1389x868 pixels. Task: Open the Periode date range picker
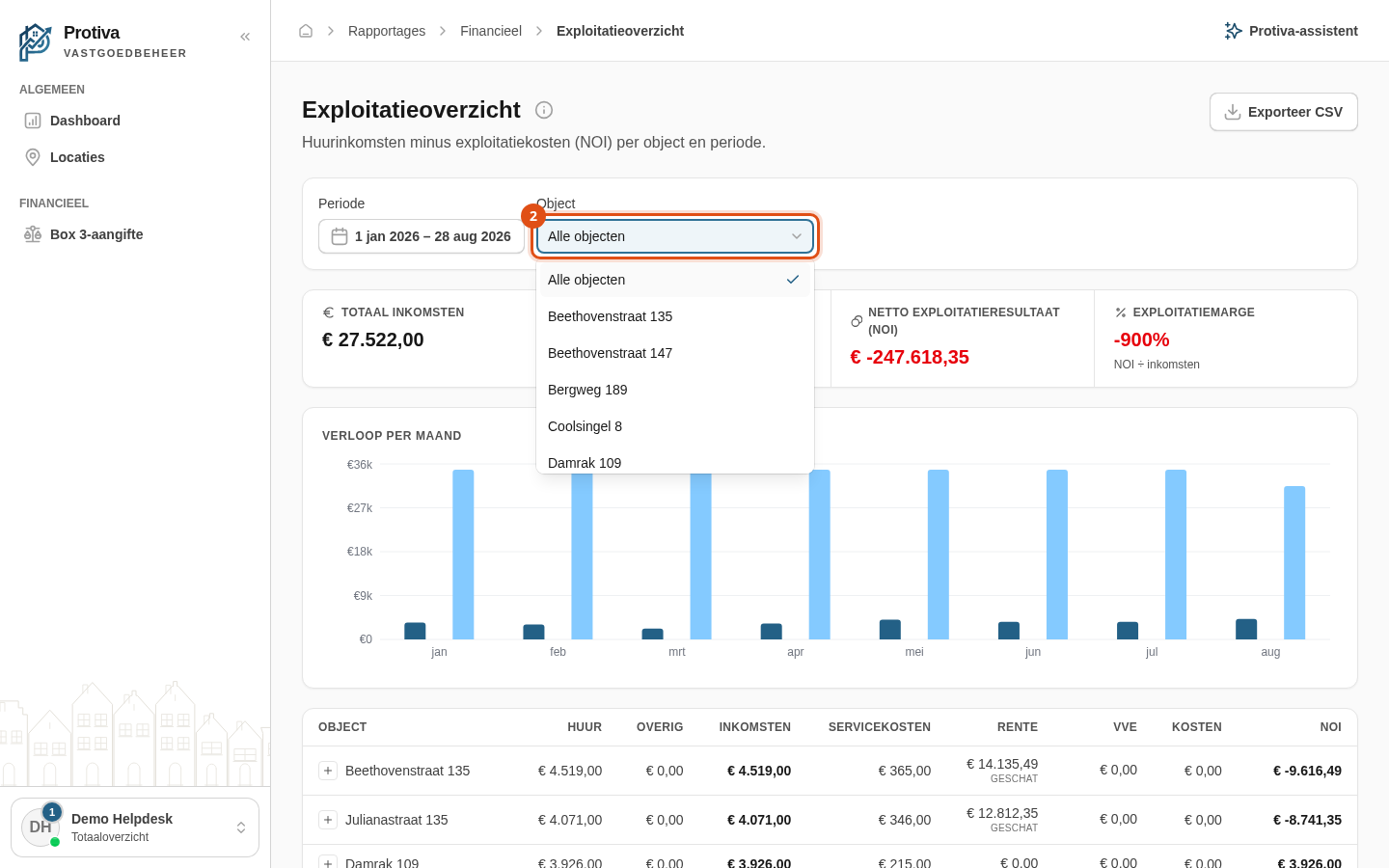(x=422, y=236)
